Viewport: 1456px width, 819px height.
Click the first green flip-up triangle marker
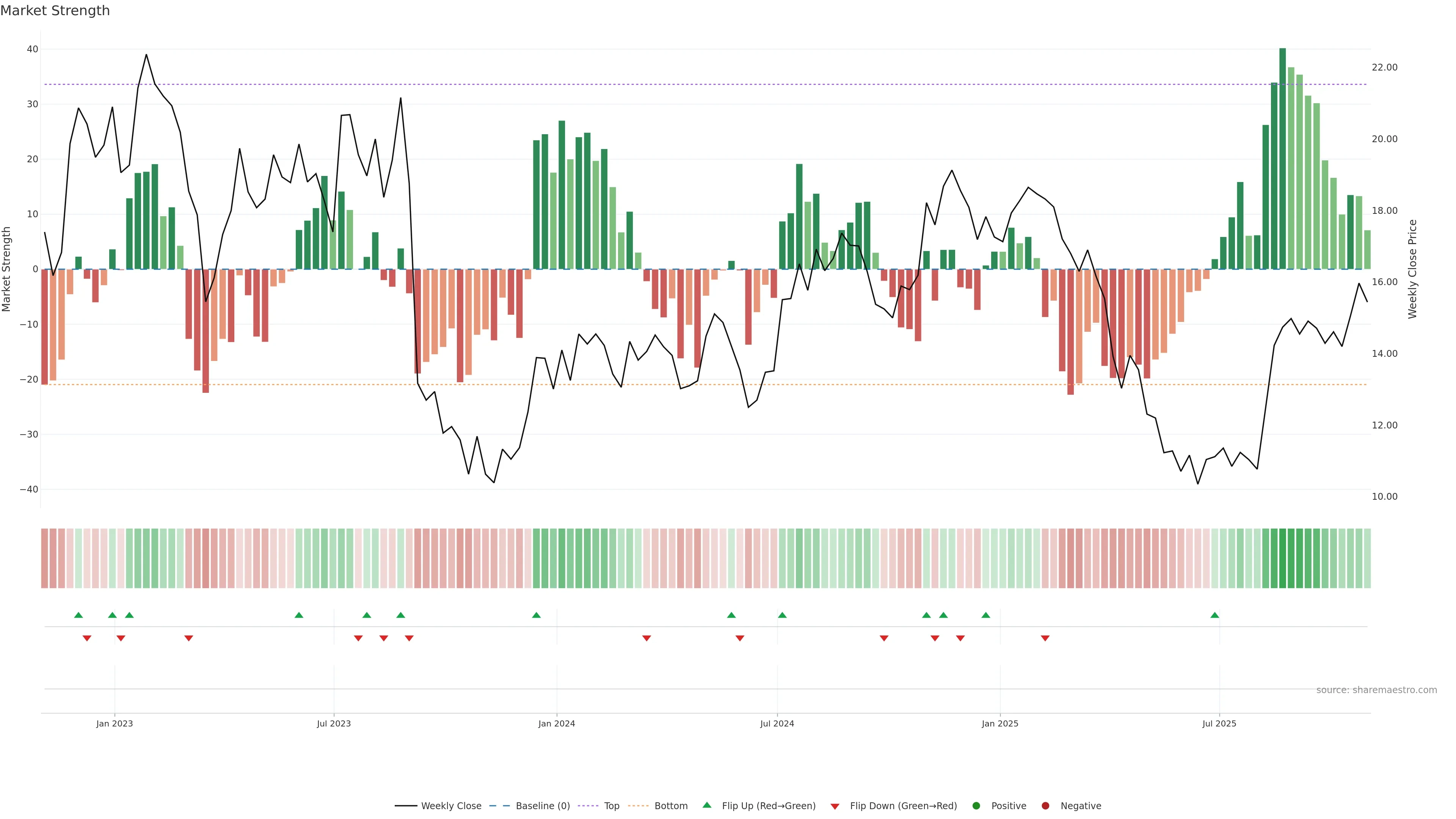pos(78,615)
